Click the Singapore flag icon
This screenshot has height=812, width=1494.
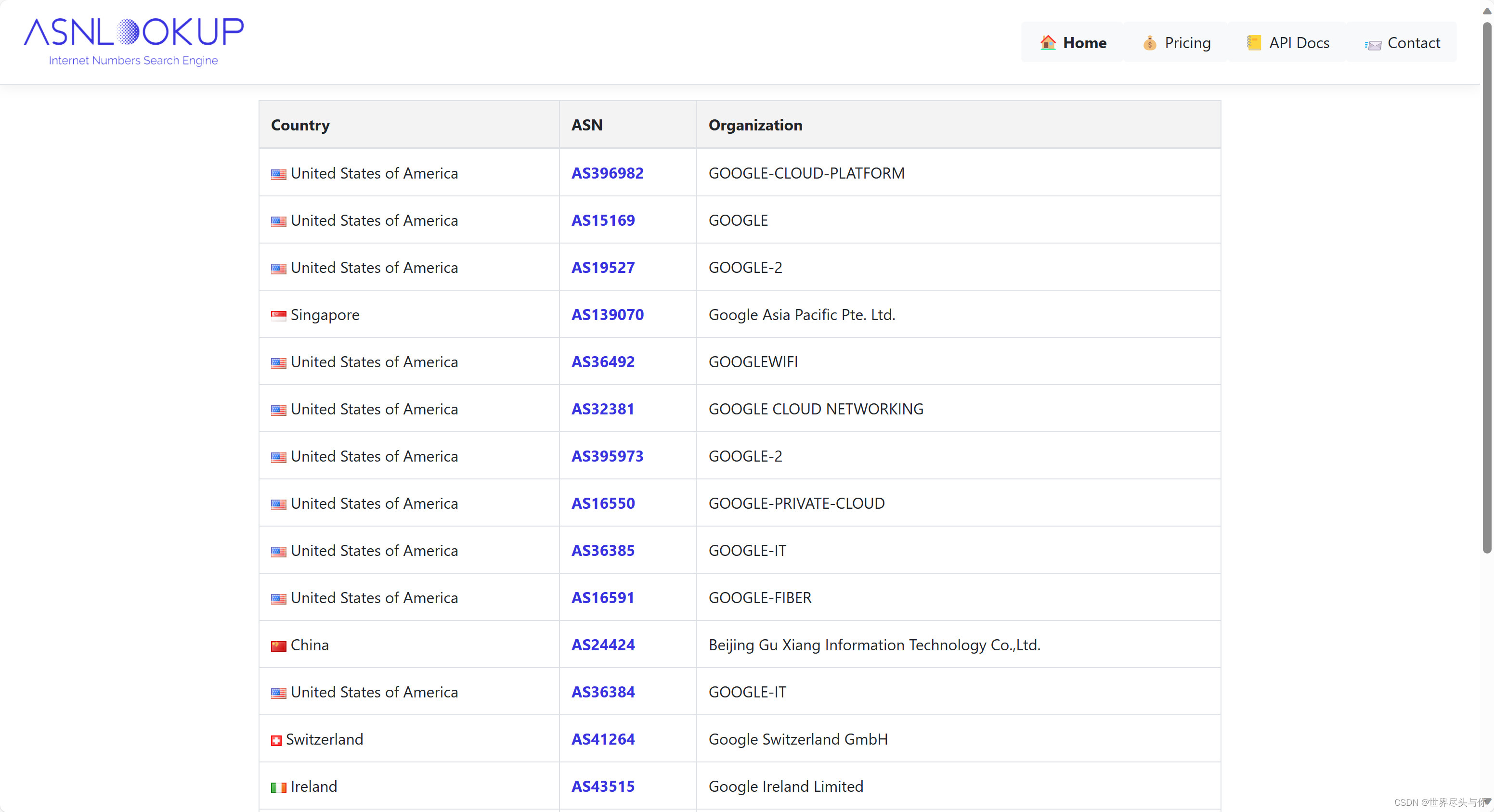[x=278, y=316]
